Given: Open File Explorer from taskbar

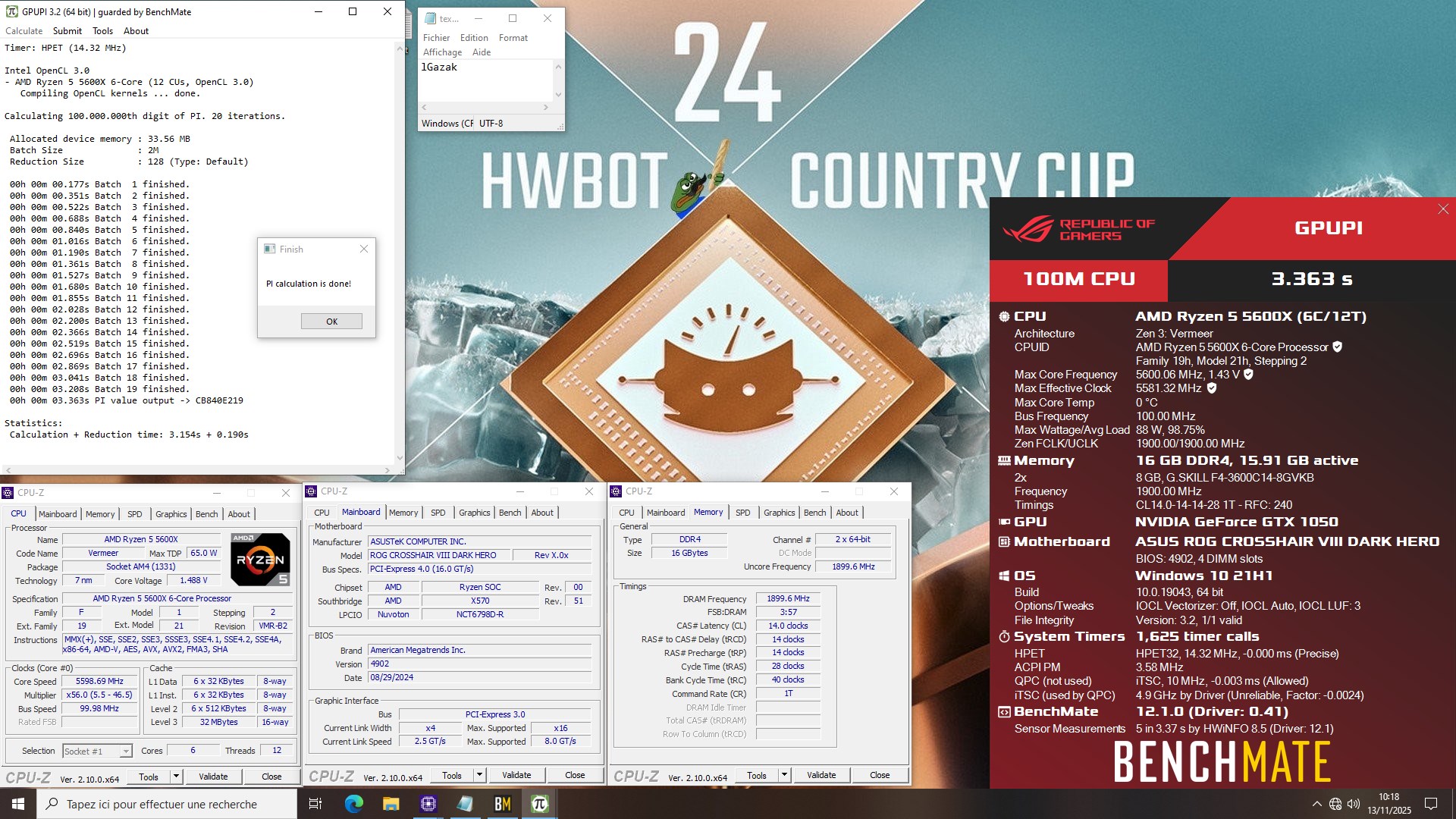Looking at the screenshot, I should click(x=391, y=804).
